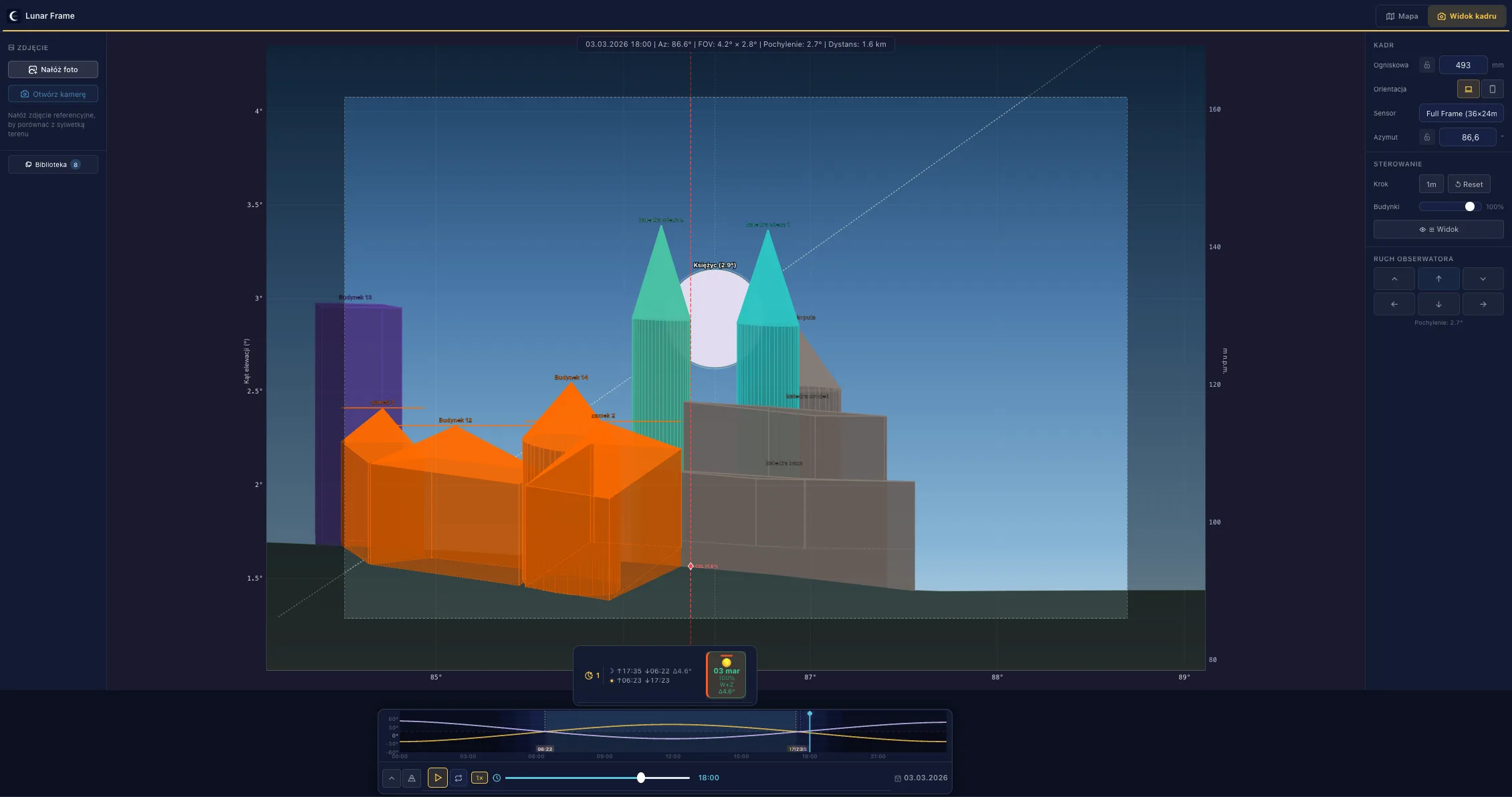This screenshot has width=1512, height=797.
Task: Click the time slider handle
Action: click(641, 778)
